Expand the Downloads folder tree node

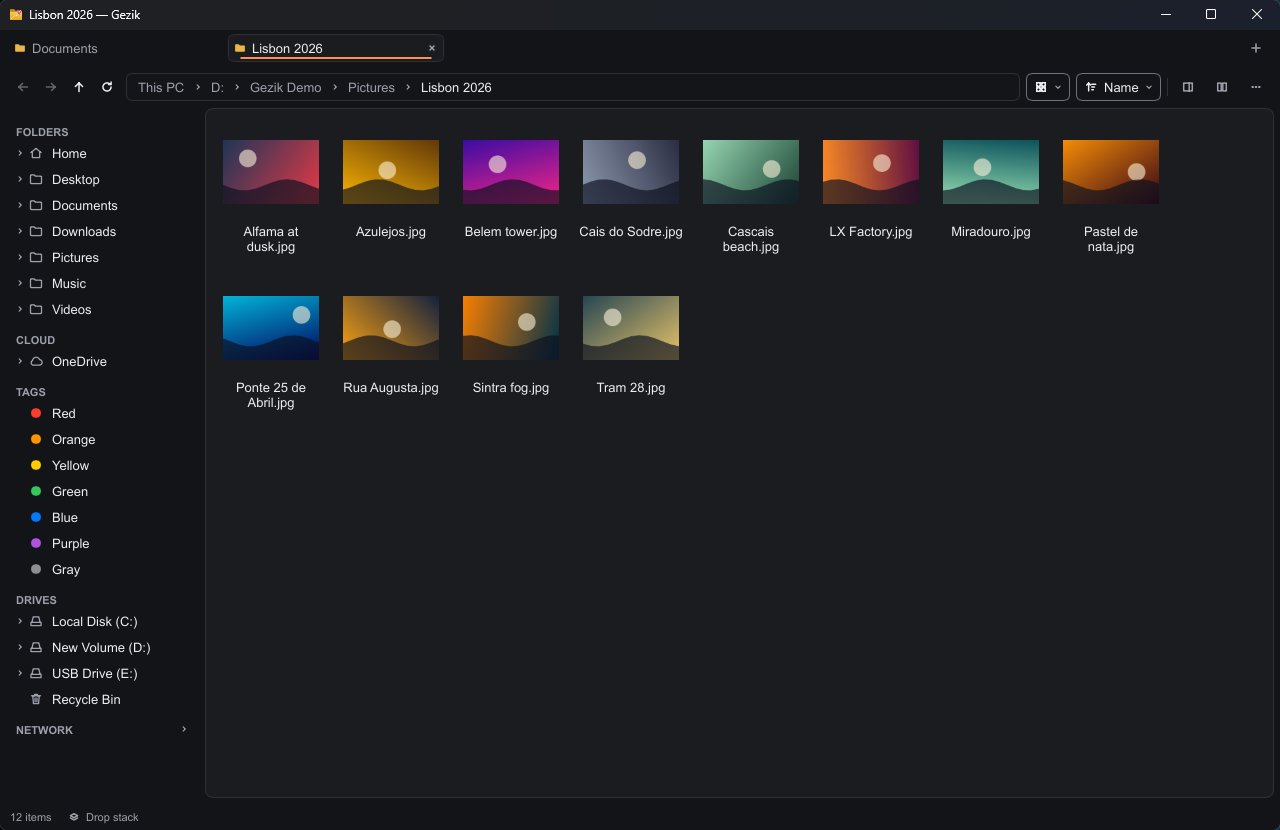point(20,231)
